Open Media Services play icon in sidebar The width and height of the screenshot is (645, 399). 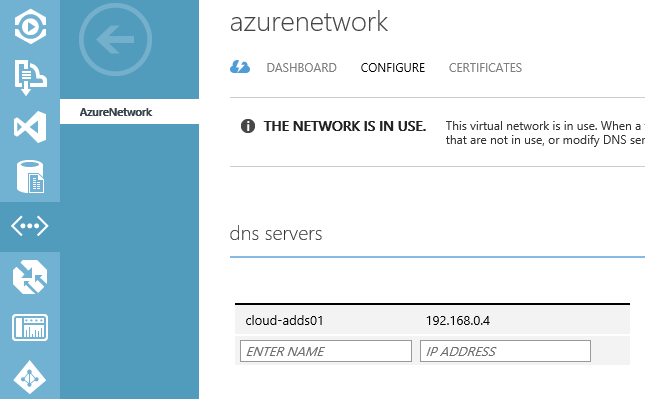tap(30, 27)
